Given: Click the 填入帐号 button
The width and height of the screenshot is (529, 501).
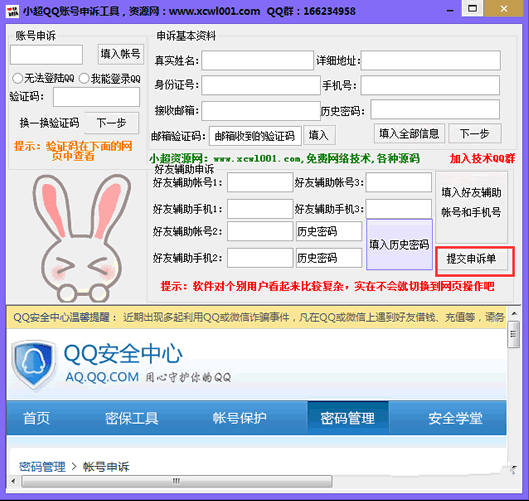Looking at the screenshot, I should pyautogui.click(x=120, y=54).
